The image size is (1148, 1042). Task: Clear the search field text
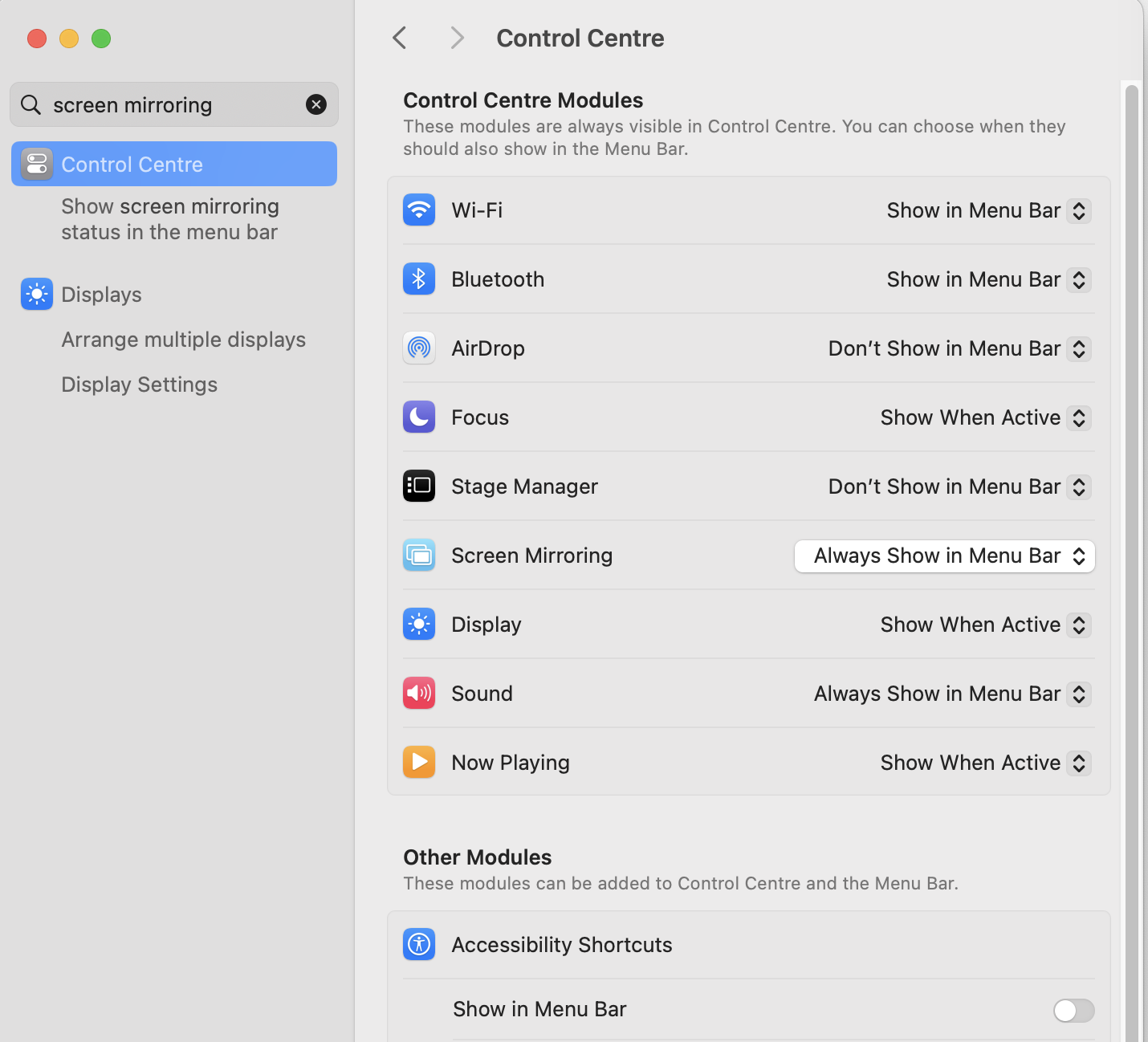[316, 104]
